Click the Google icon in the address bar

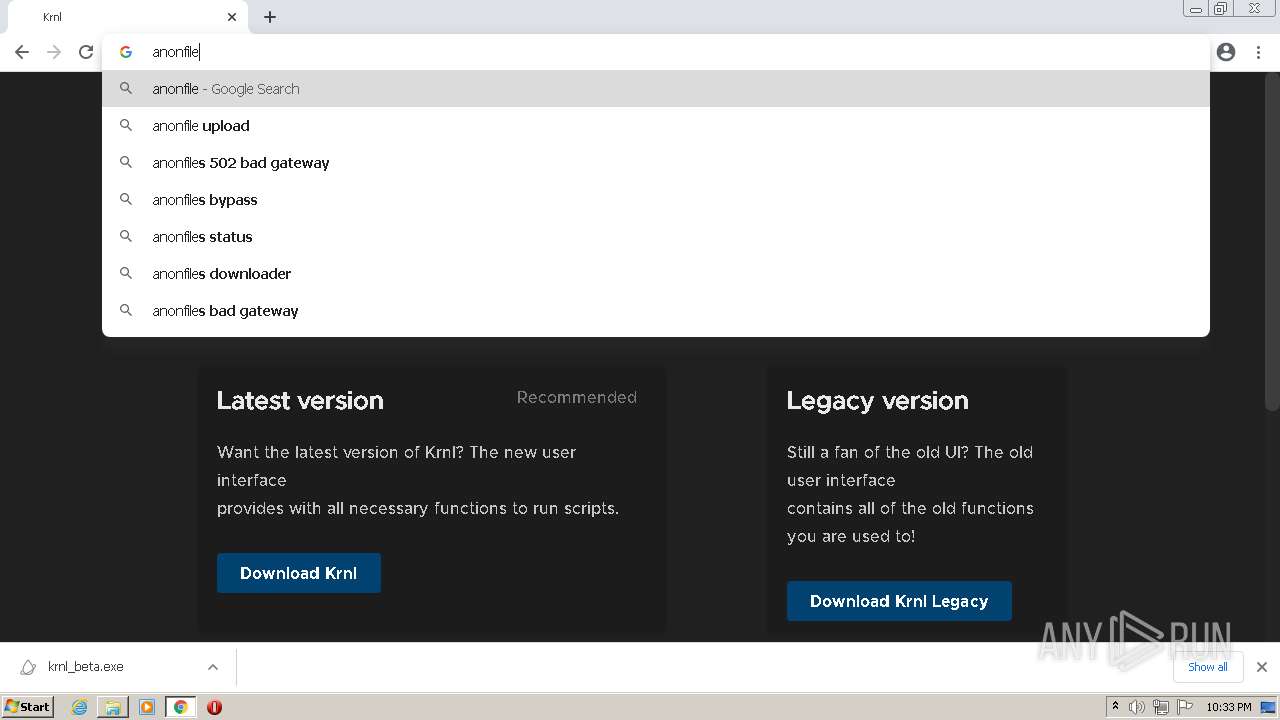click(125, 52)
